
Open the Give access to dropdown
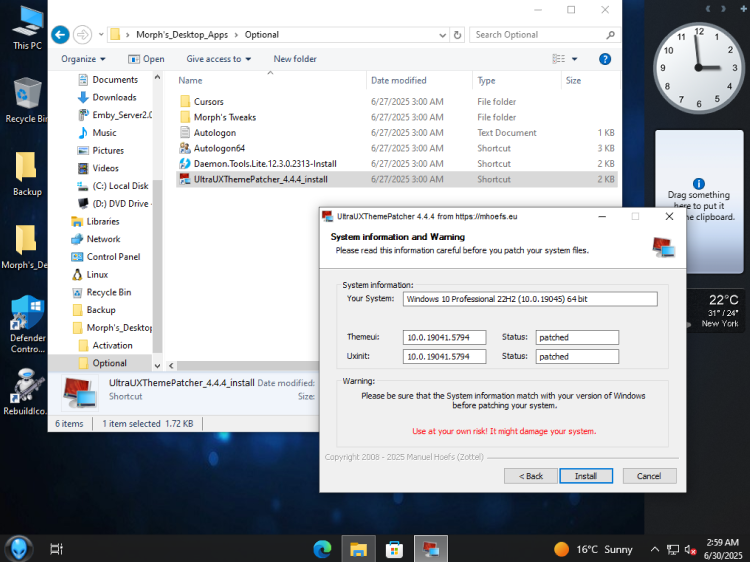[219, 59]
